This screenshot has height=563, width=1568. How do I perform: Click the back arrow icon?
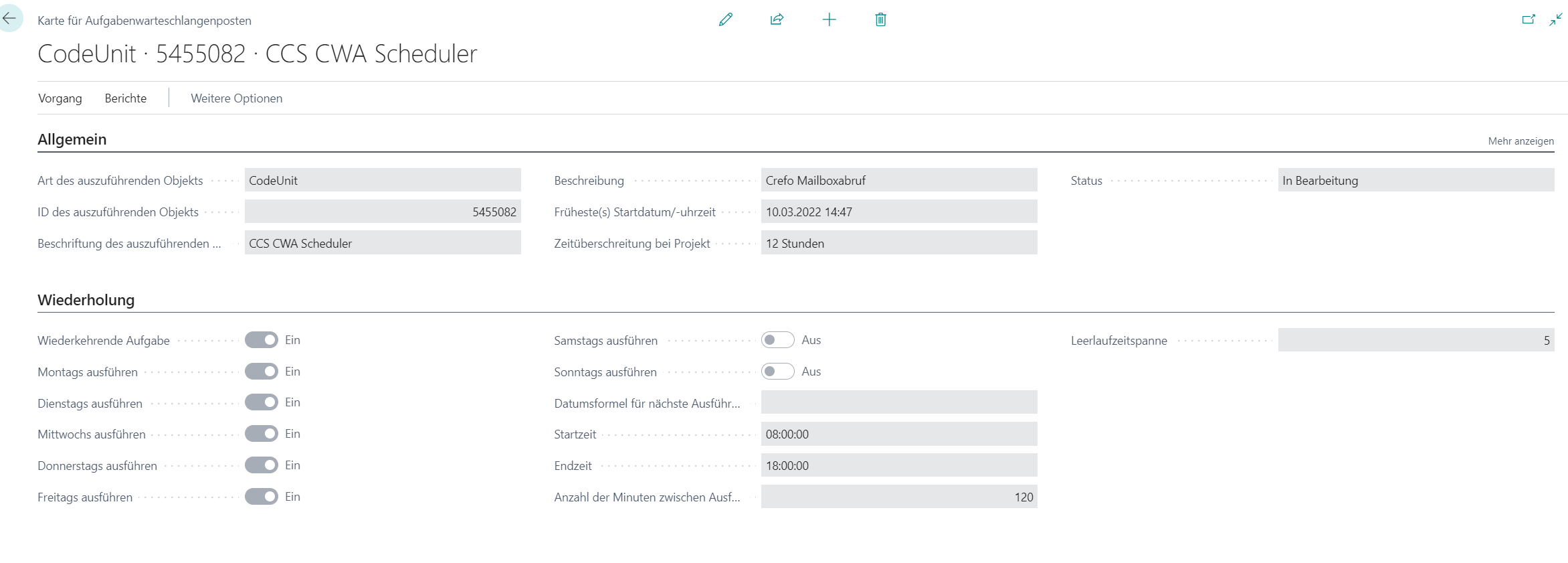[x=9, y=19]
